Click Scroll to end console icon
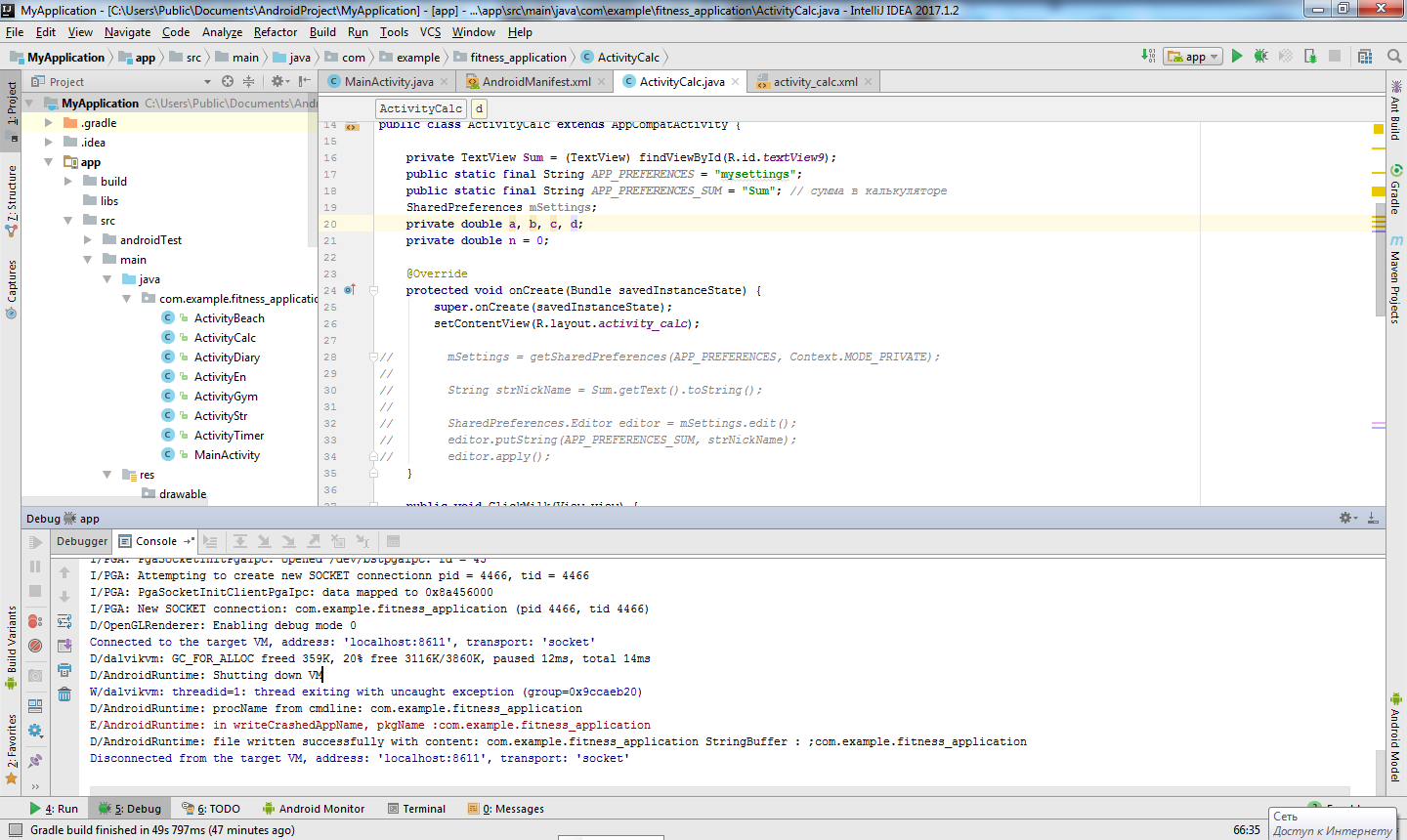This screenshot has height=840, width=1407. (x=64, y=646)
